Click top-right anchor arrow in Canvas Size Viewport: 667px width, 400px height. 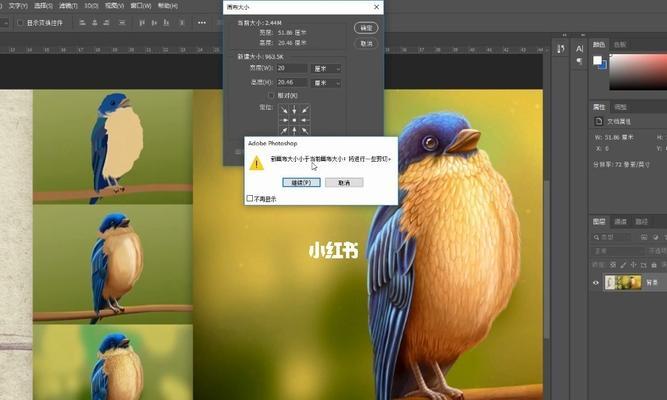point(305,110)
